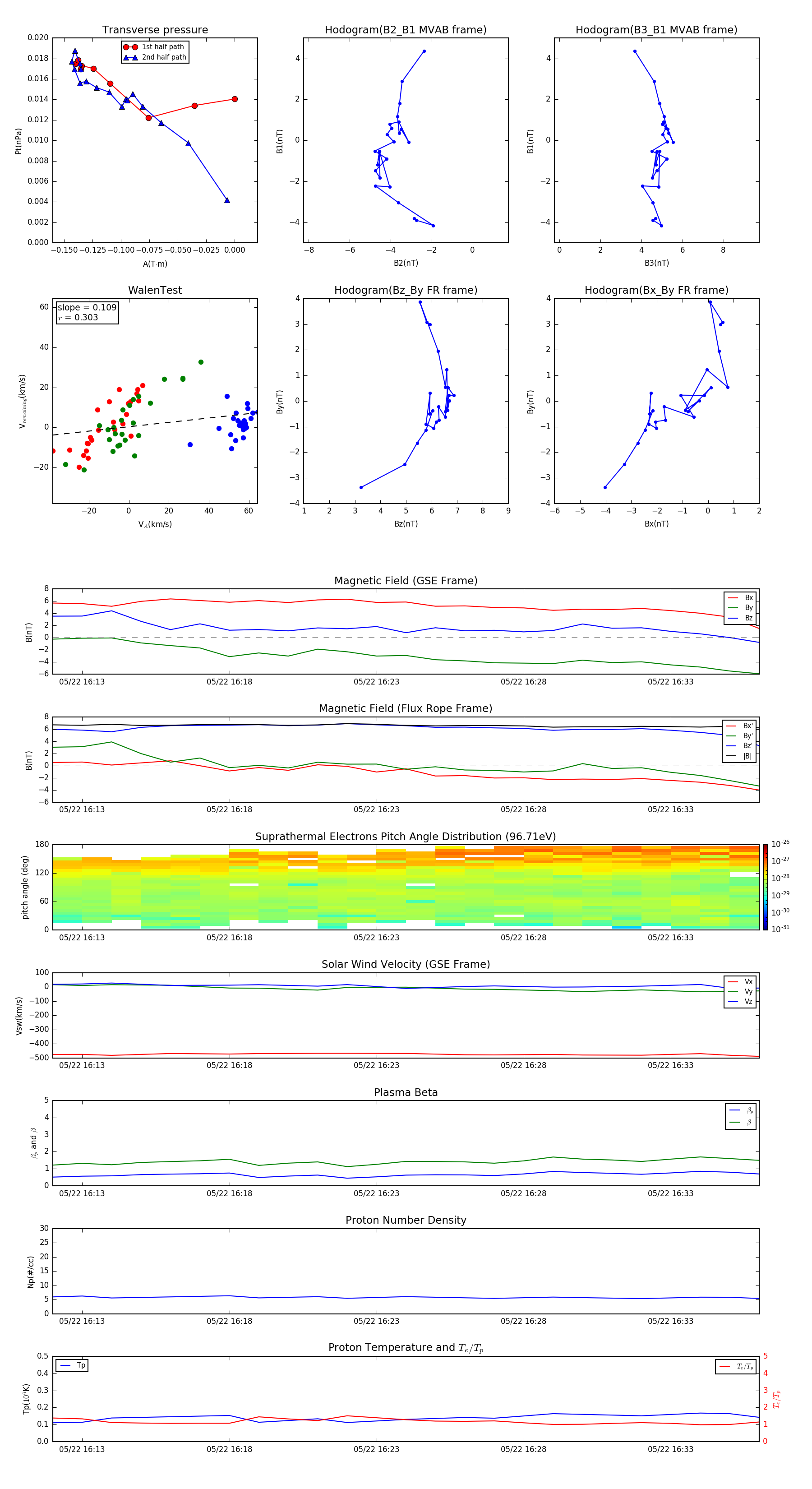Click the 'B2(nT)' x-axis label
This screenshot has width=812, height=1489.
pyautogui.click(x=406, y=263)
